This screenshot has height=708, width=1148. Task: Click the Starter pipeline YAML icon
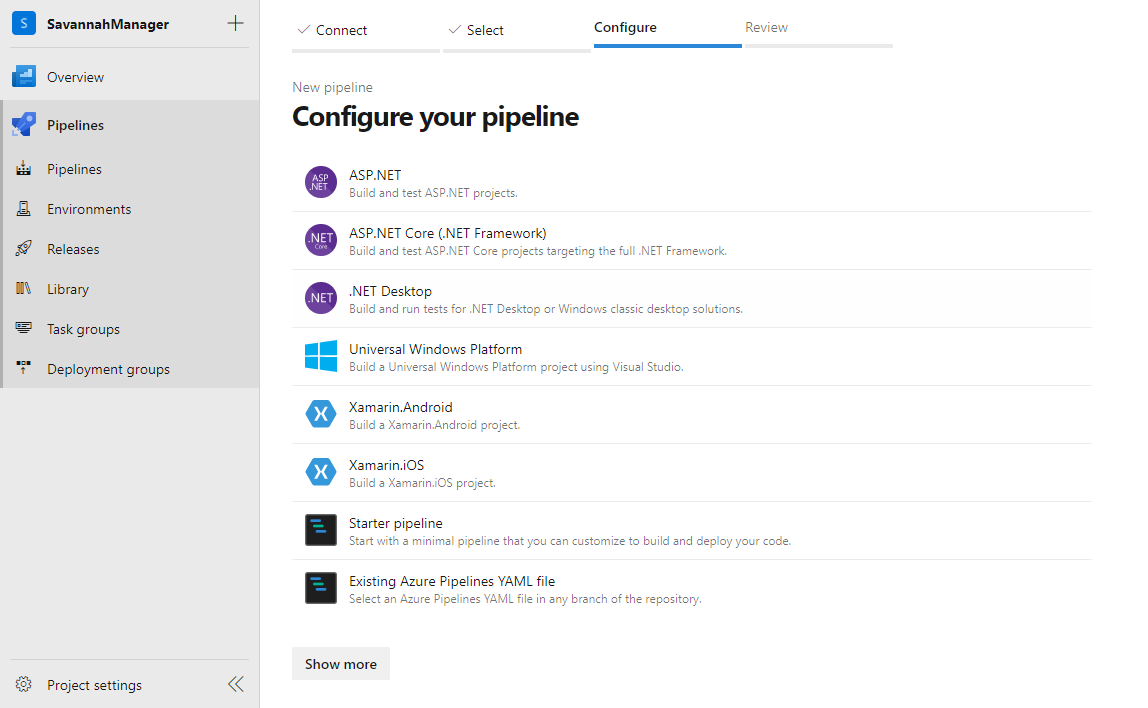tap(321, 530)
